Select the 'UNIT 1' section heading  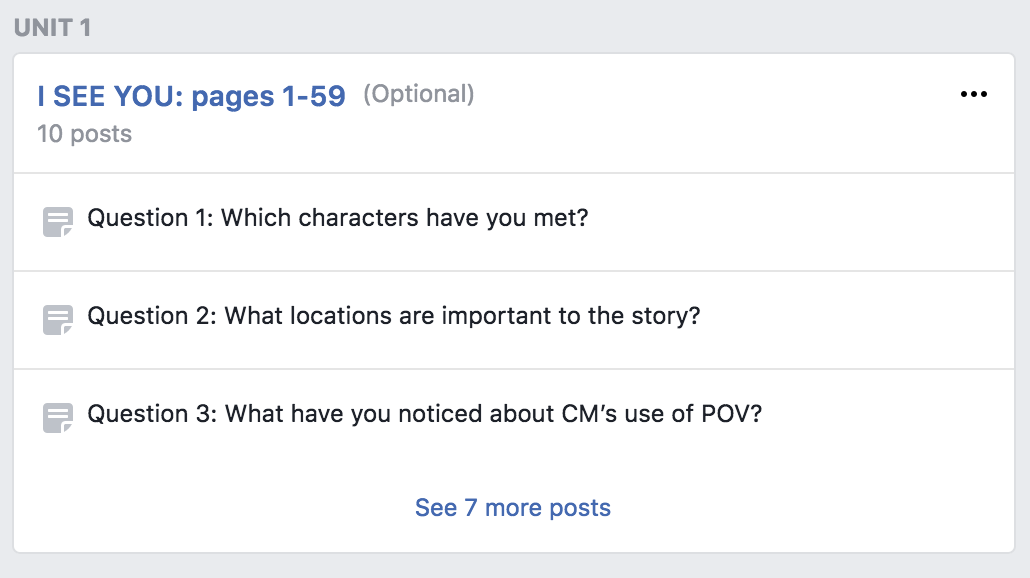coord(53,28)
